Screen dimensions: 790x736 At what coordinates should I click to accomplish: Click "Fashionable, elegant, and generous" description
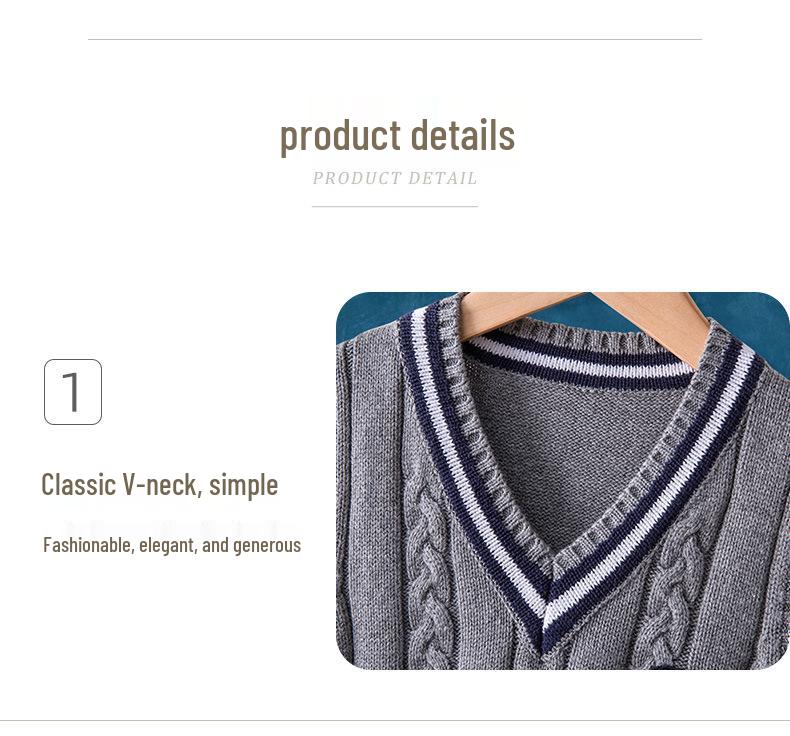pyautogui.click(x=172, y=545)
